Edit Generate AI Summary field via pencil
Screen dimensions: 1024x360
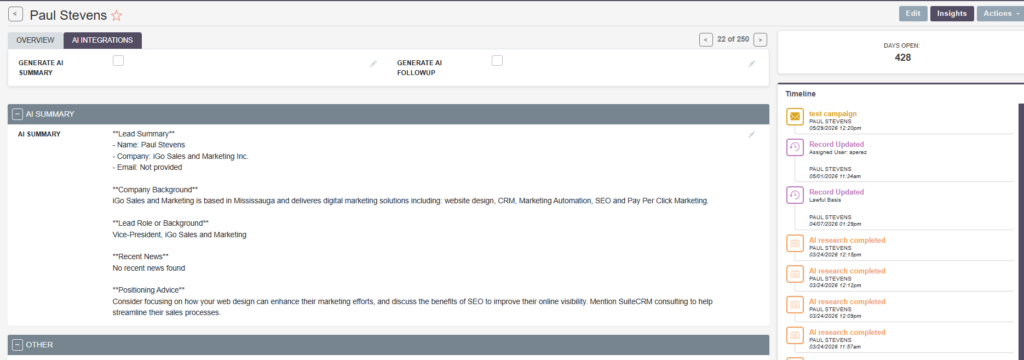pyautogui.click(x=374, y=63)
